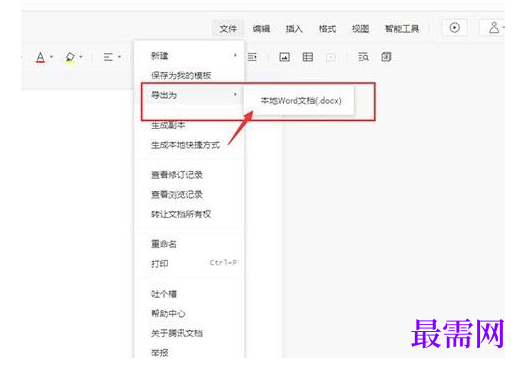
Task: Open the 格式 menu
Action: pyautogui.click(x=327, y=29)
